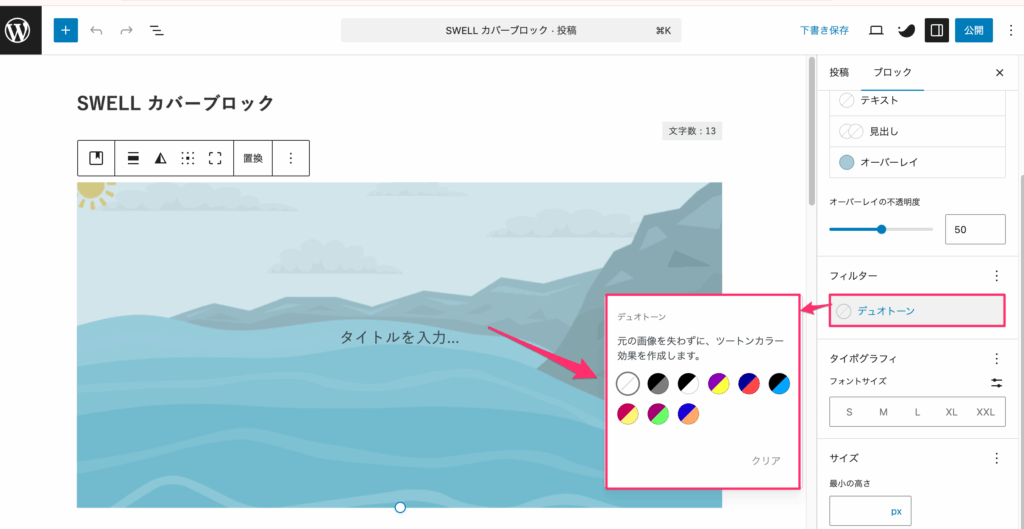Select the XL font size option

pyautogui.click(x=950, y=412)
